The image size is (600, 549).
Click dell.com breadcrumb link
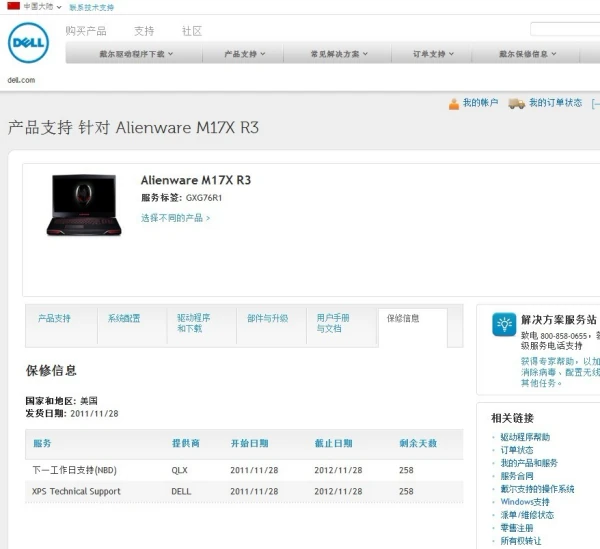21,80
